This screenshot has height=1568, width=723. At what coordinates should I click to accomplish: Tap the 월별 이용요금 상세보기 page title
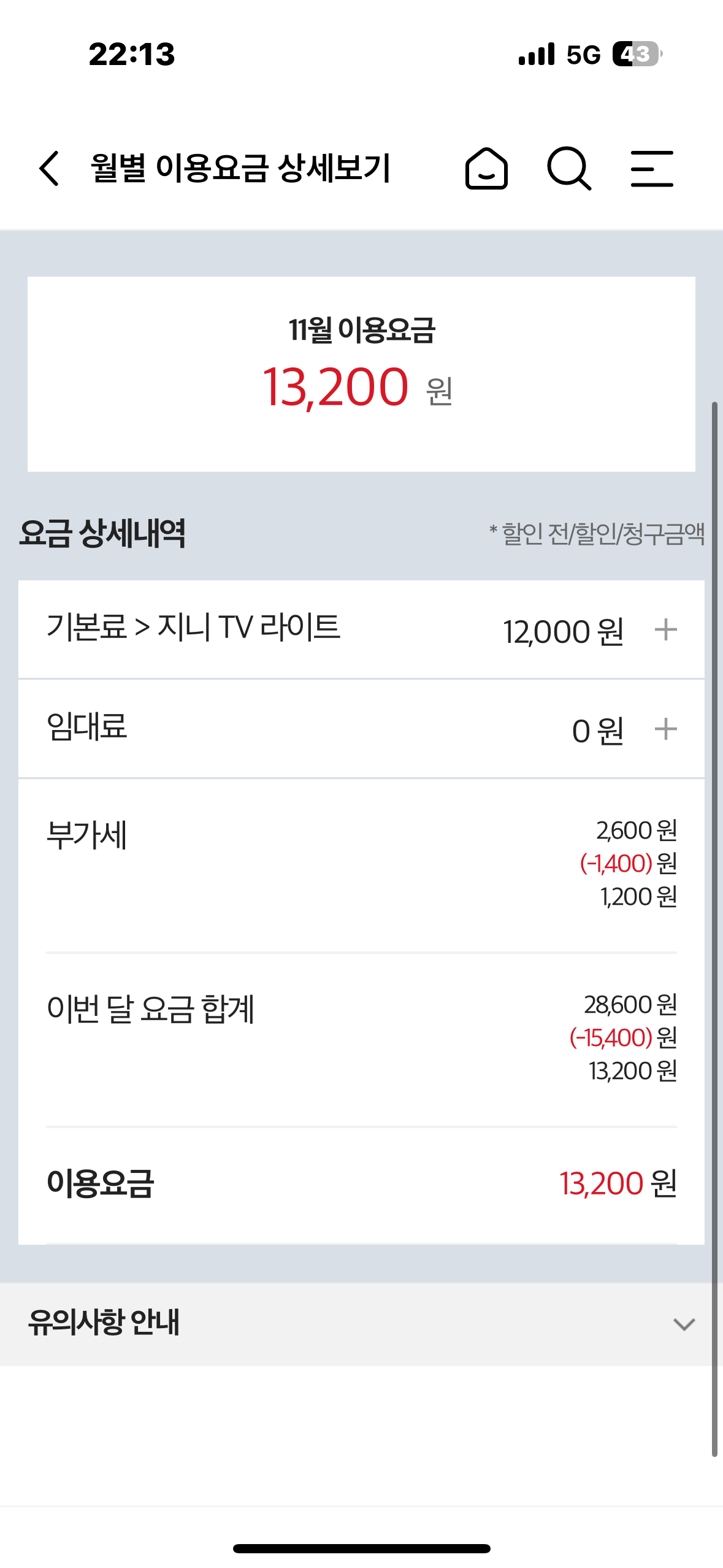click(240, 168)
